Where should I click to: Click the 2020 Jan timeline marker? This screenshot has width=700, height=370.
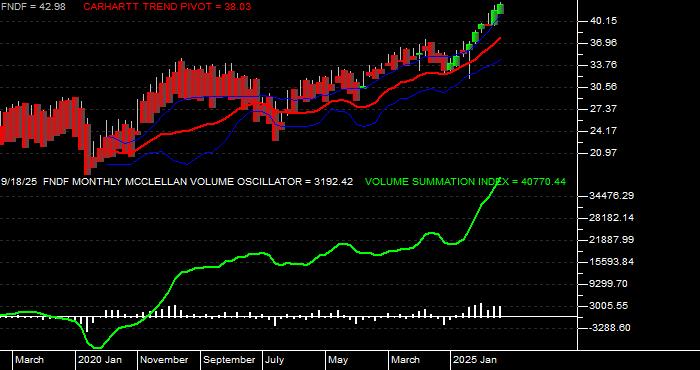tap(100, 360)
